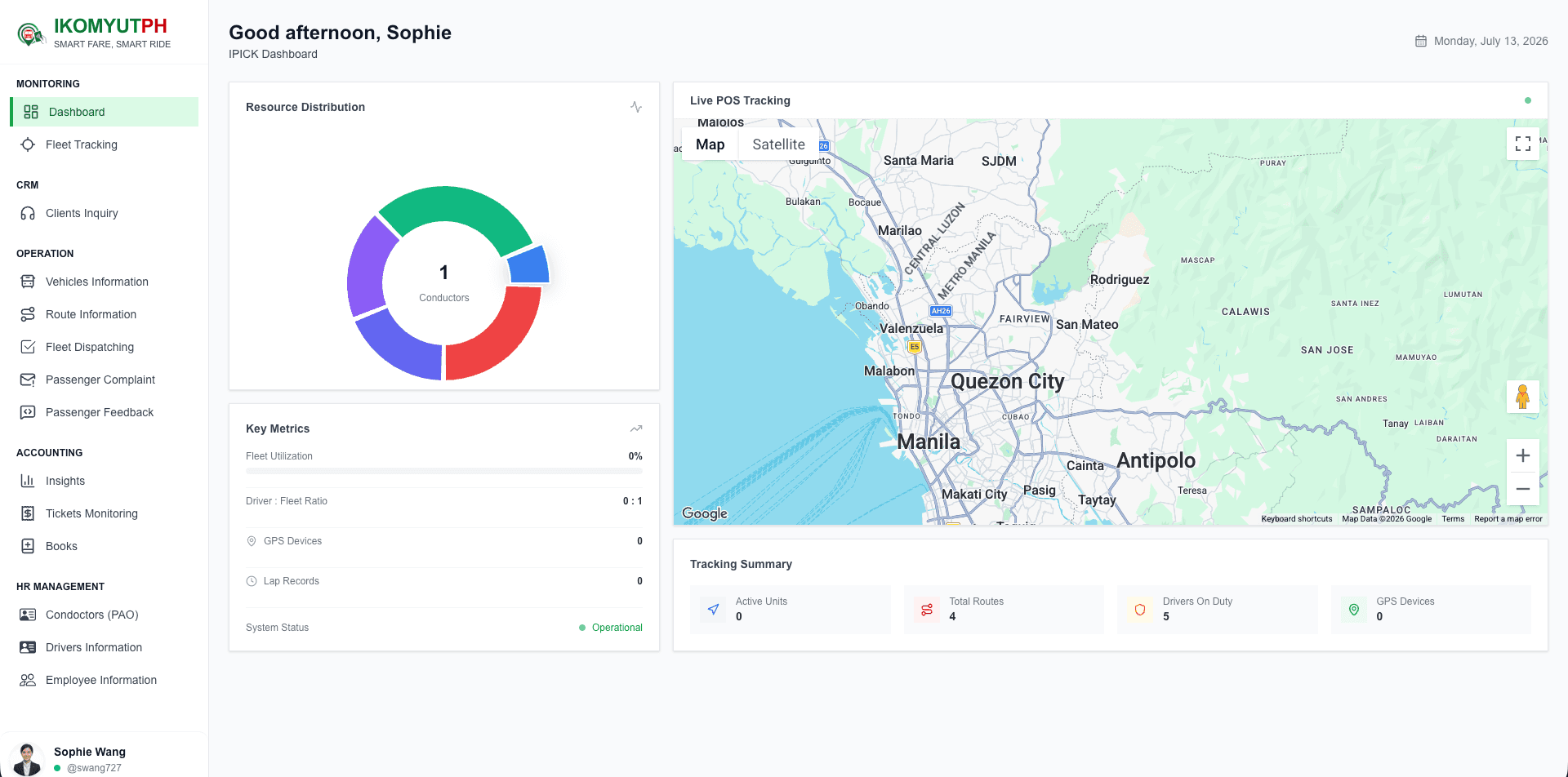Click the Condoctors (PAO) ID card icon
Screen dimensions: 1568x777
coord(28,615)
